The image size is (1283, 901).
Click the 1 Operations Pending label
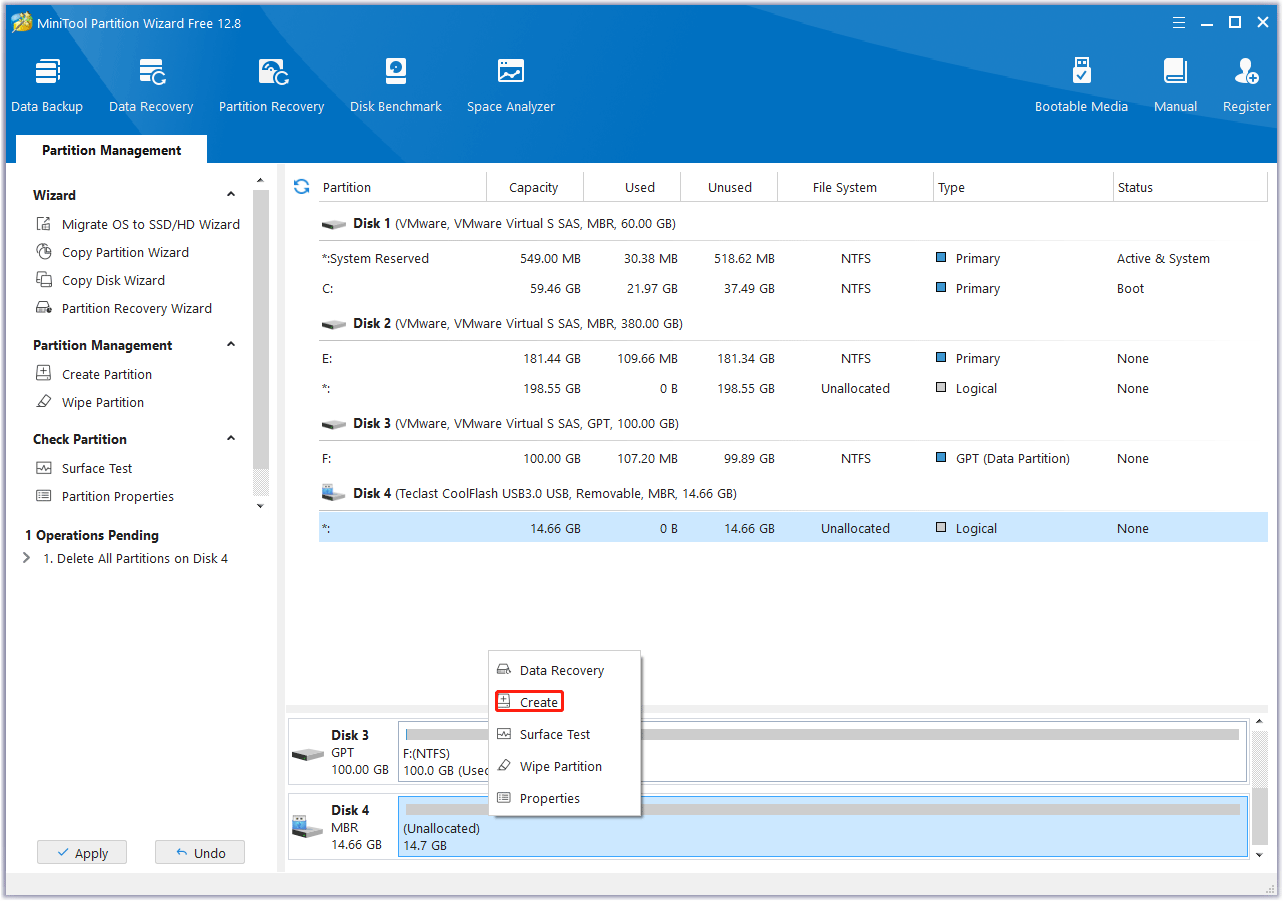pos(92,535)
